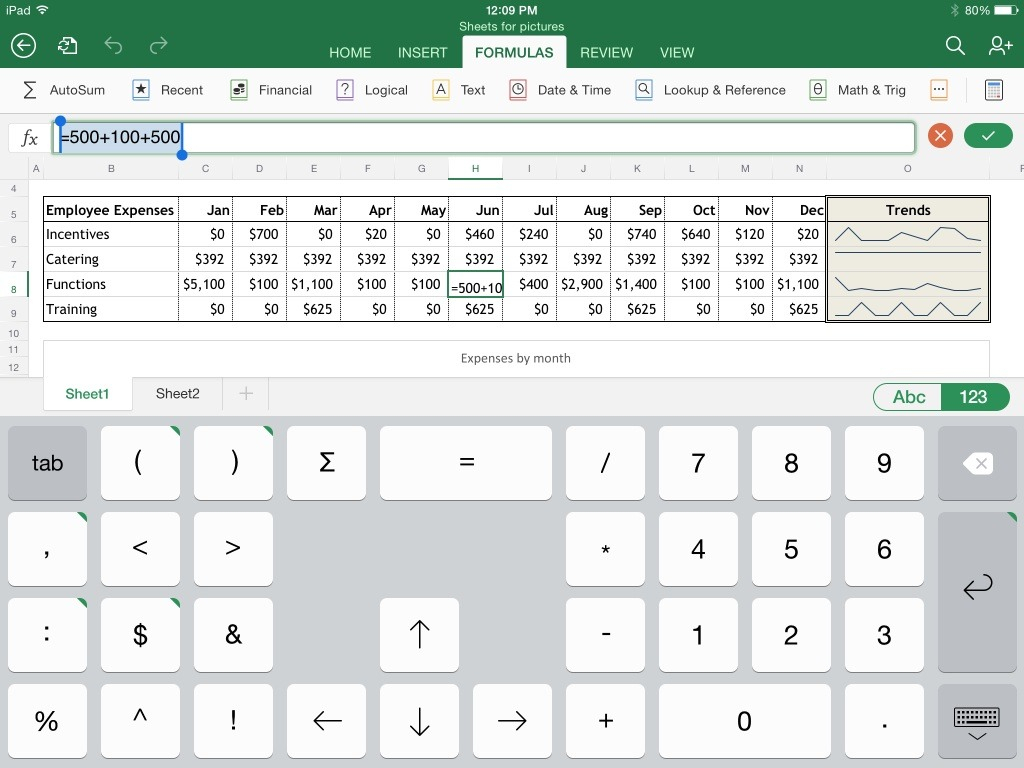Switch keyboard to Abc letters mode

[907, 397]
